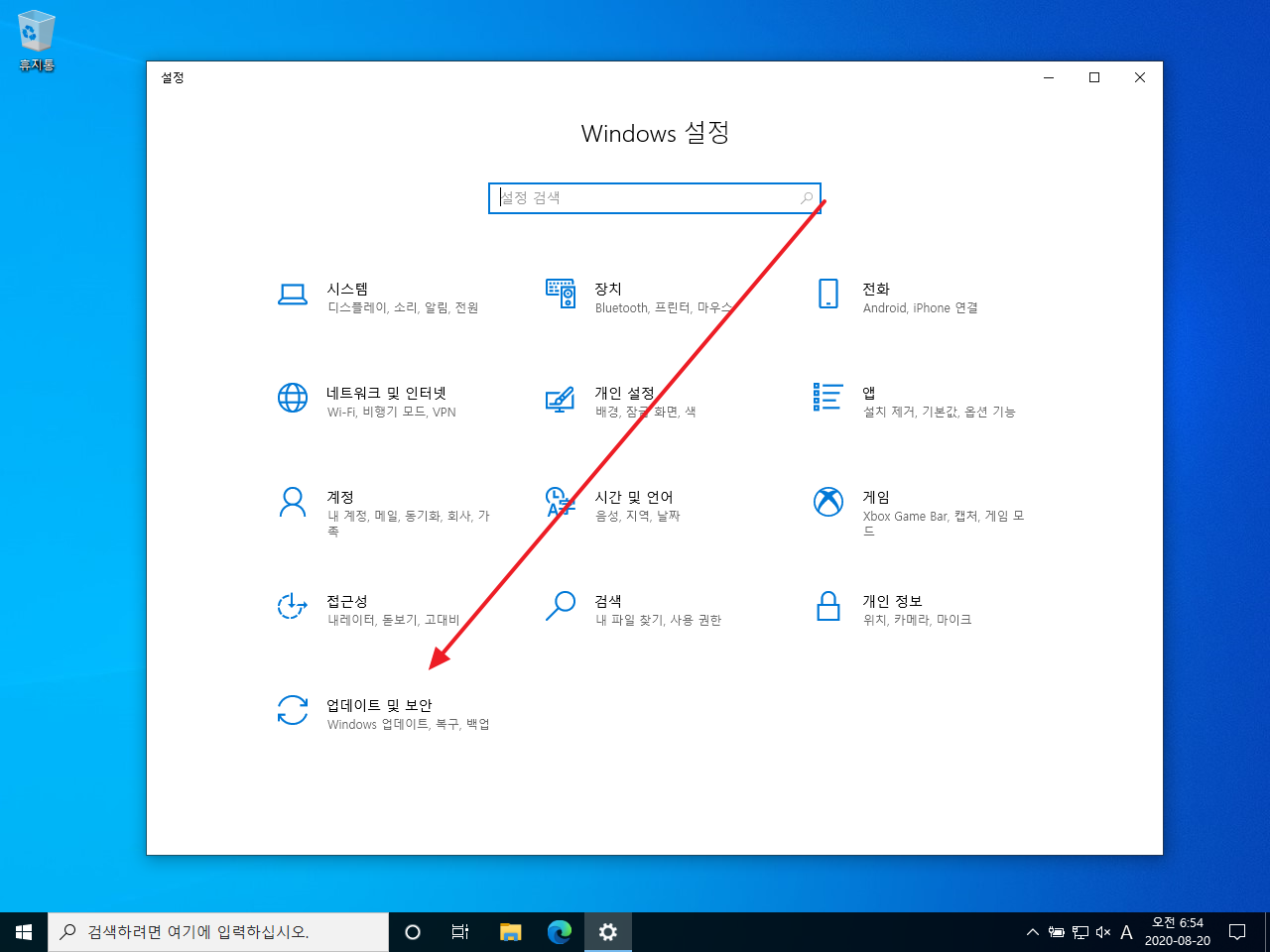Image resolution: width=1270 pixels, height=952 pixels.
Task: Click the 전화 title text
Action: (x=876, y=289)
